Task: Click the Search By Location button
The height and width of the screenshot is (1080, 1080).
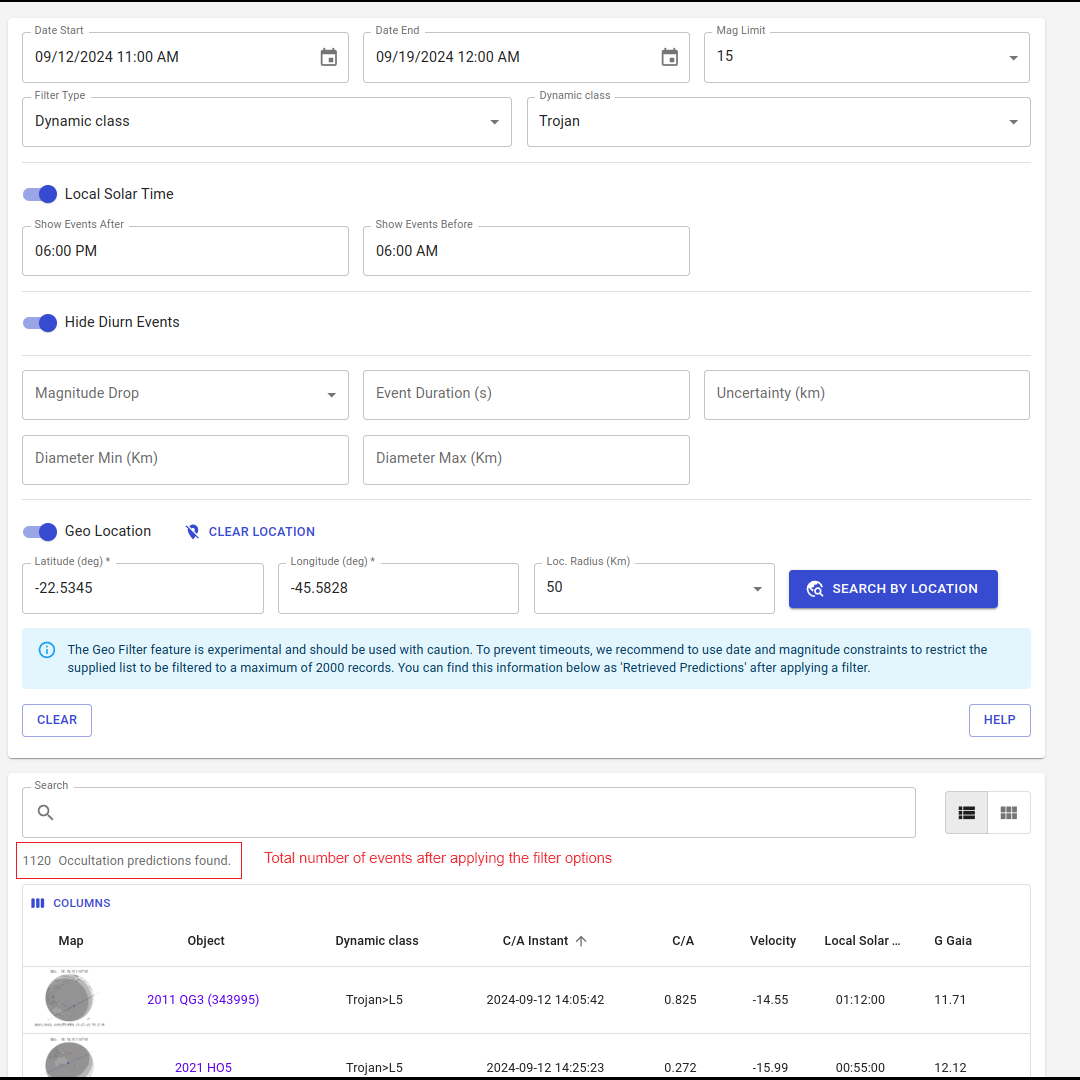Action: click(x=893, y=589)
